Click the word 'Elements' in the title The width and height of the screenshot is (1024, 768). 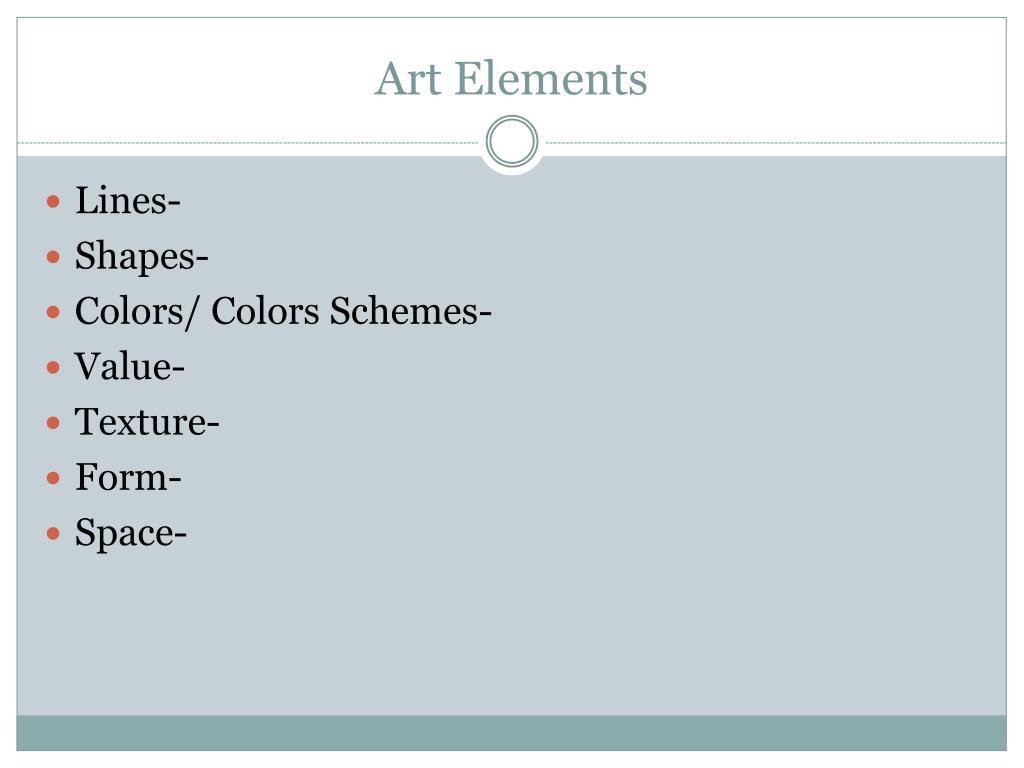point(551,79)
